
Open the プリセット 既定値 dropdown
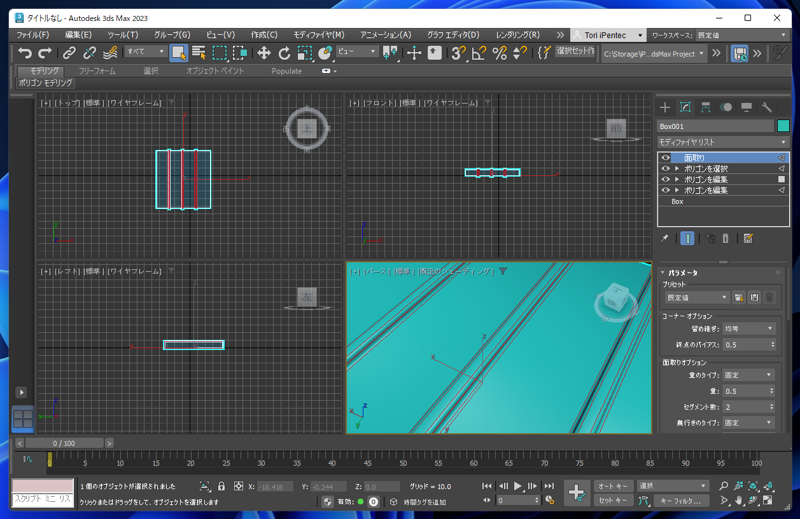tap(696, 298)
